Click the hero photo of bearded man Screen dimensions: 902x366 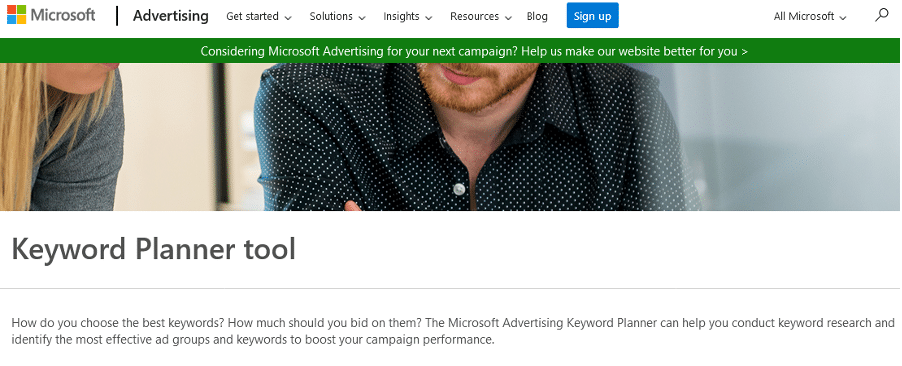click(x=451, y=137)
